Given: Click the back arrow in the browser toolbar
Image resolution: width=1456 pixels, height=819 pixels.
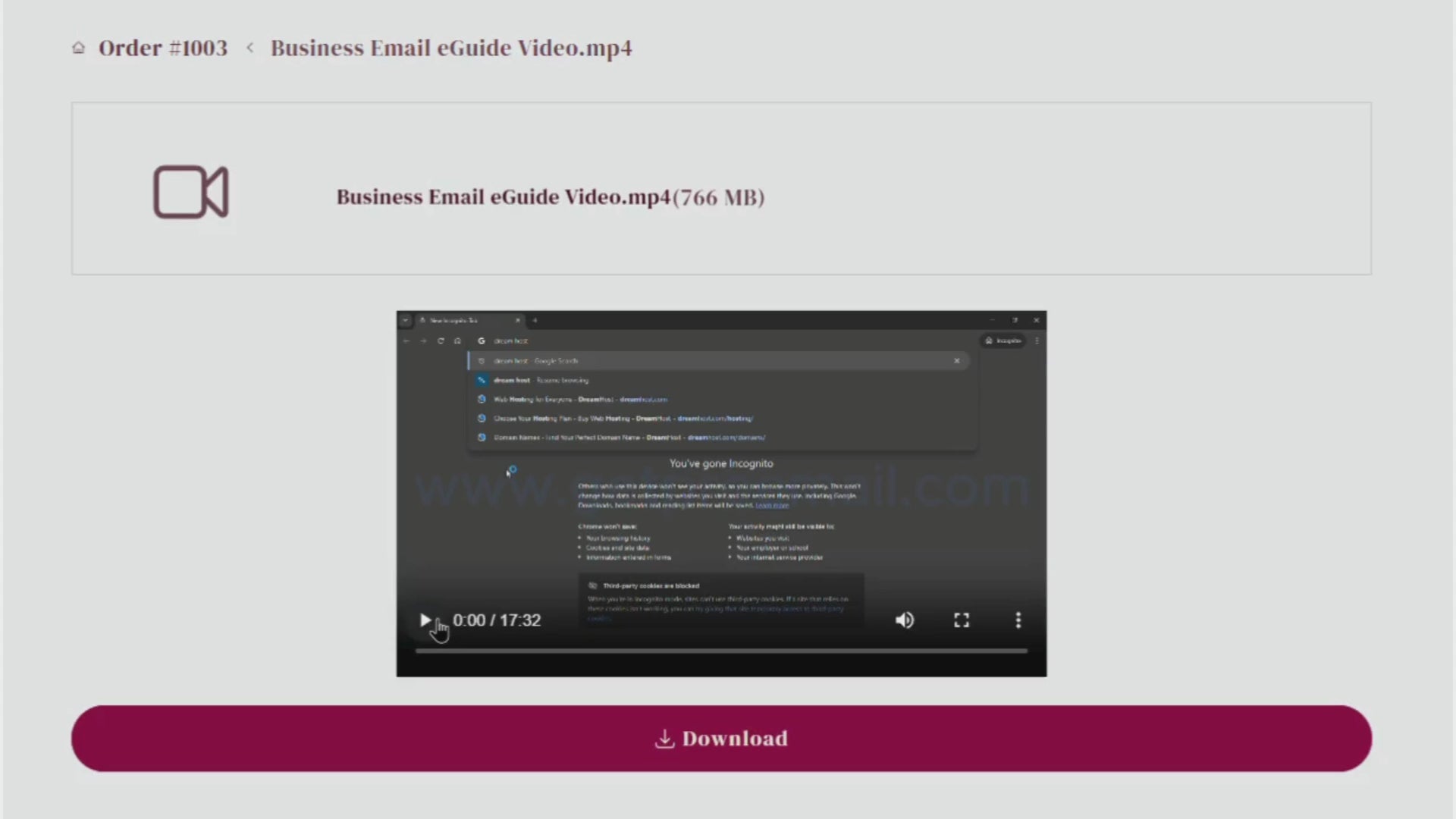Looking at the screenshot, I should [407, 341].
